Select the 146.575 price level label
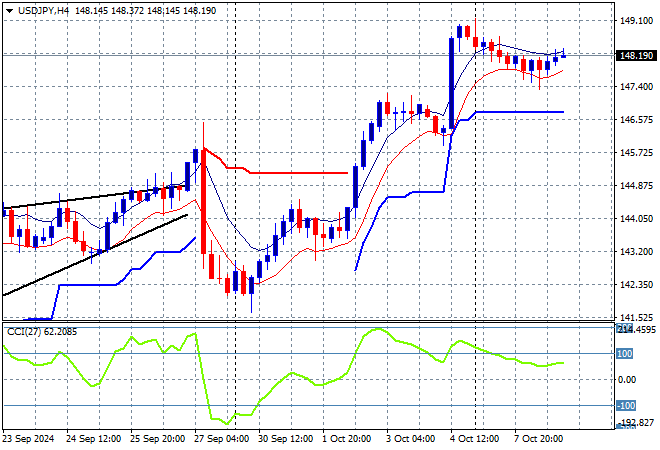 pyautogui.click(x=635, y=120)
